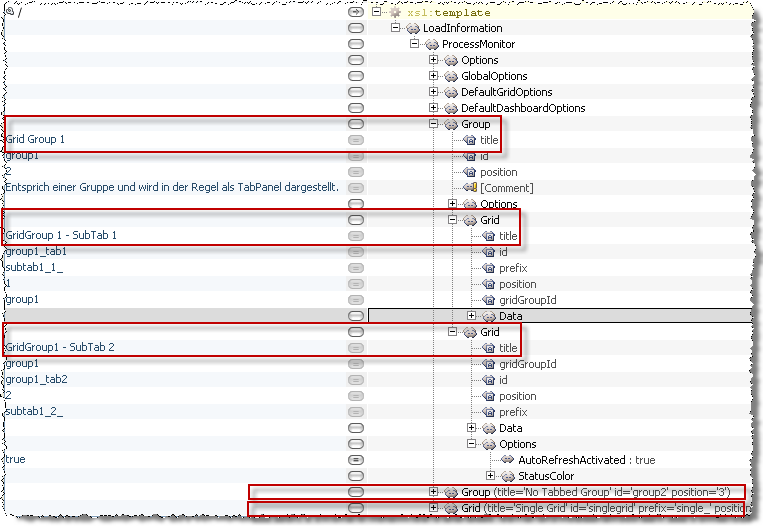Image resolution: width=763 pixels, height=526 pixels.
Task: Click the gear icon beside xsl:template
Action: click(395, 12)
